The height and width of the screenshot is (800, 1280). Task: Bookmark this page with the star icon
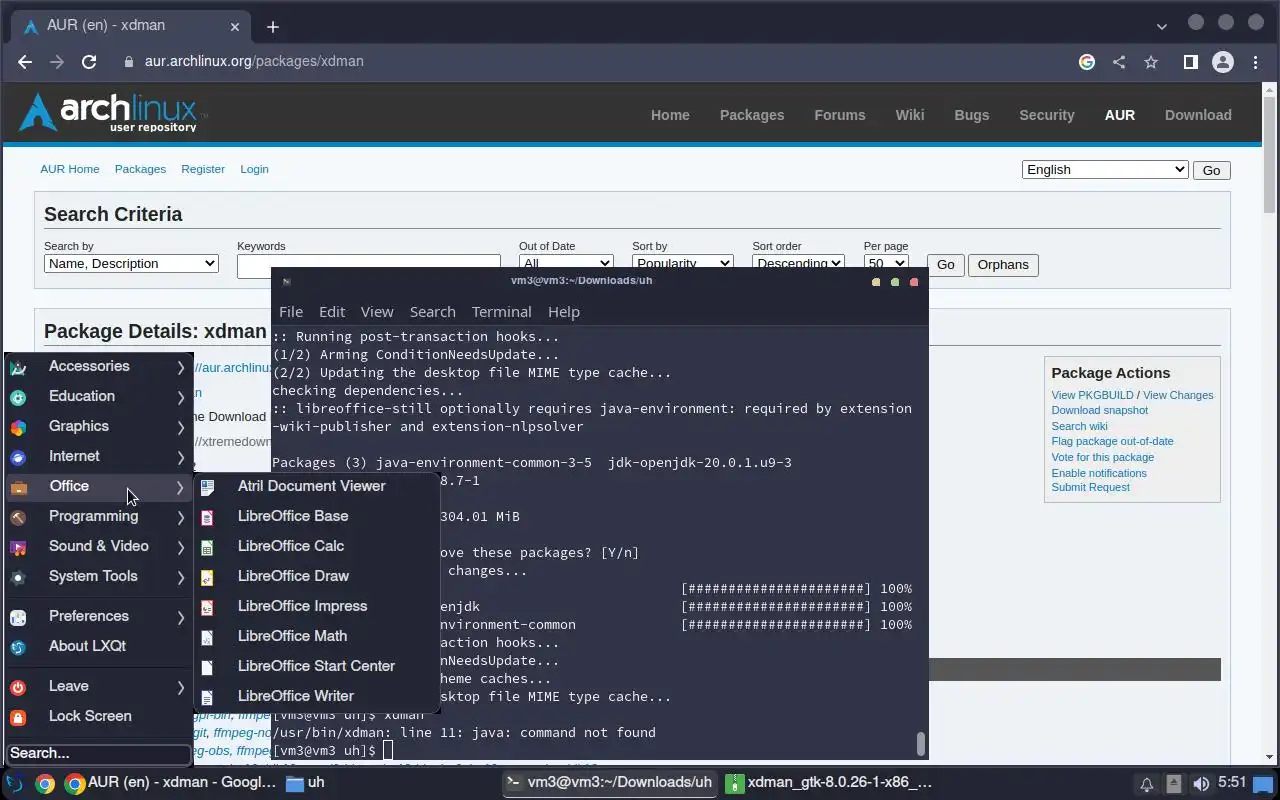[1151, 62]
